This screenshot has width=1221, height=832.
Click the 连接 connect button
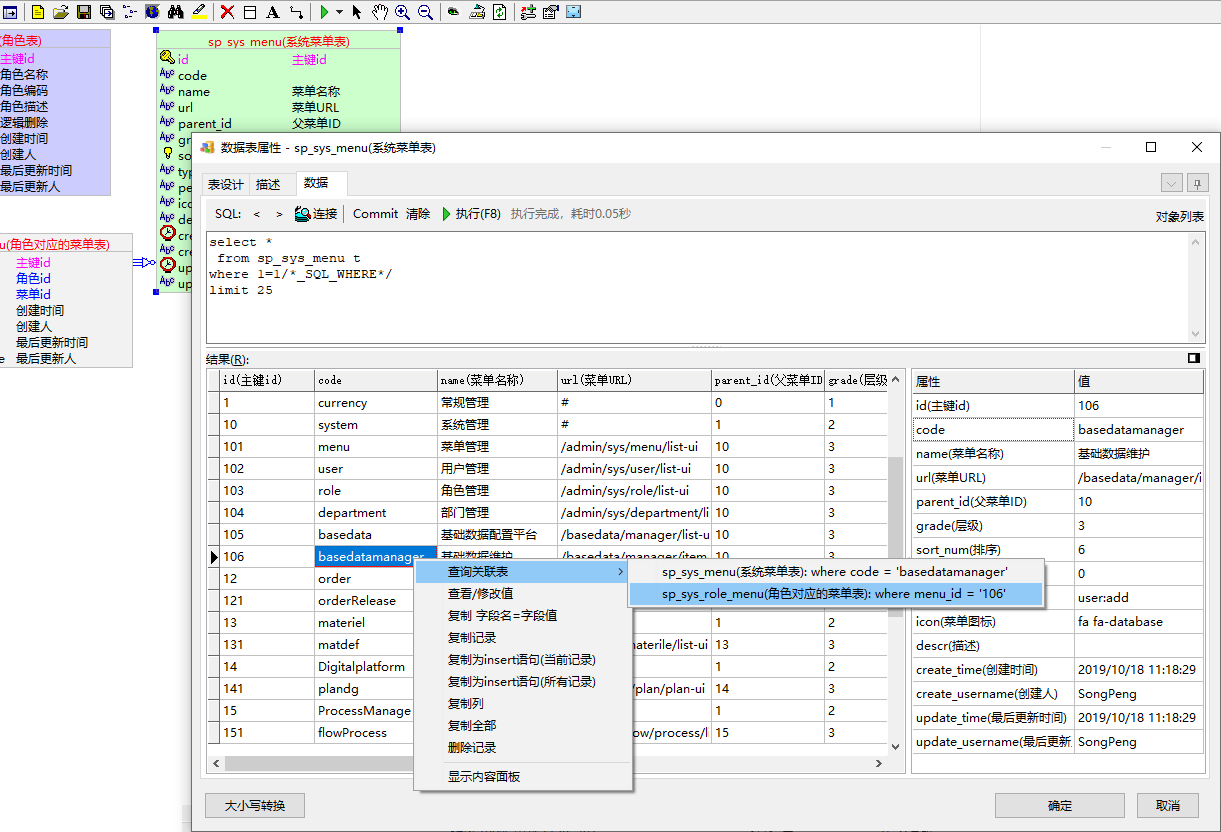[x=316, y=214]
